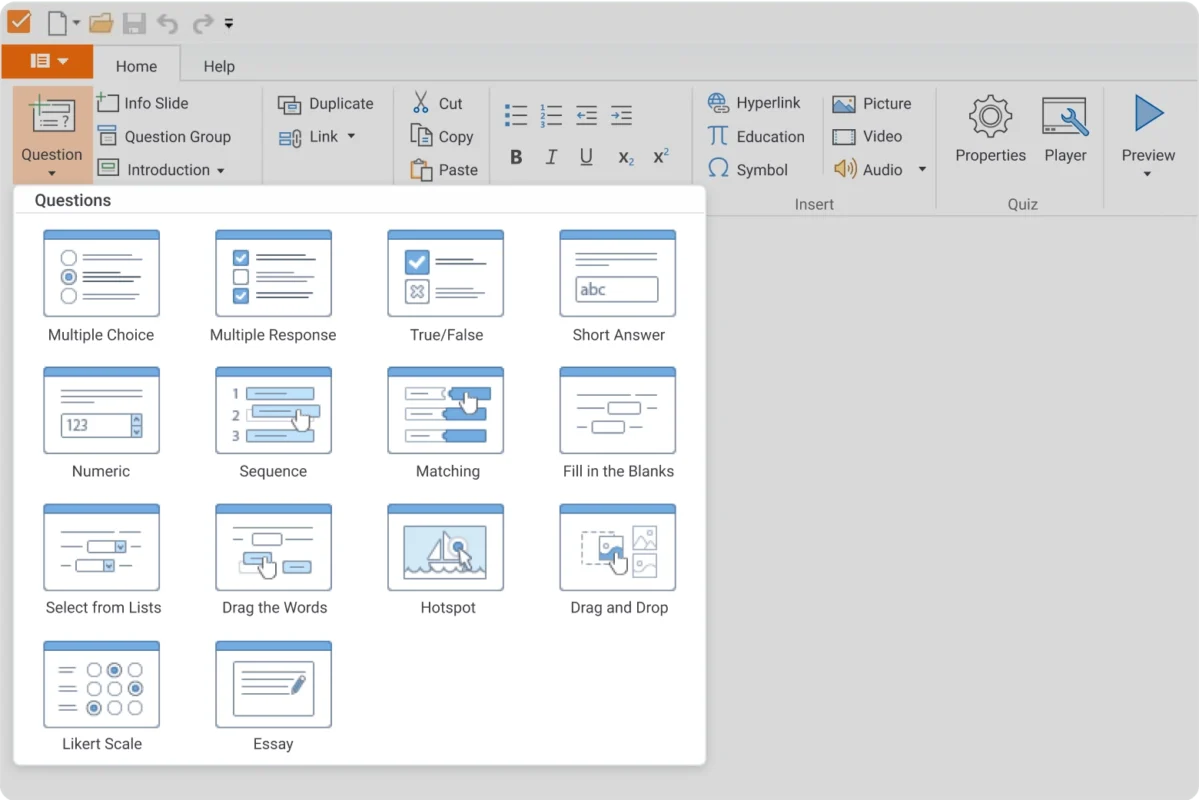Duplicate the selected slide
Image resolution: width=1199 pixels, height=800 pixels.
pyautogui.click(x=326, y=103)
